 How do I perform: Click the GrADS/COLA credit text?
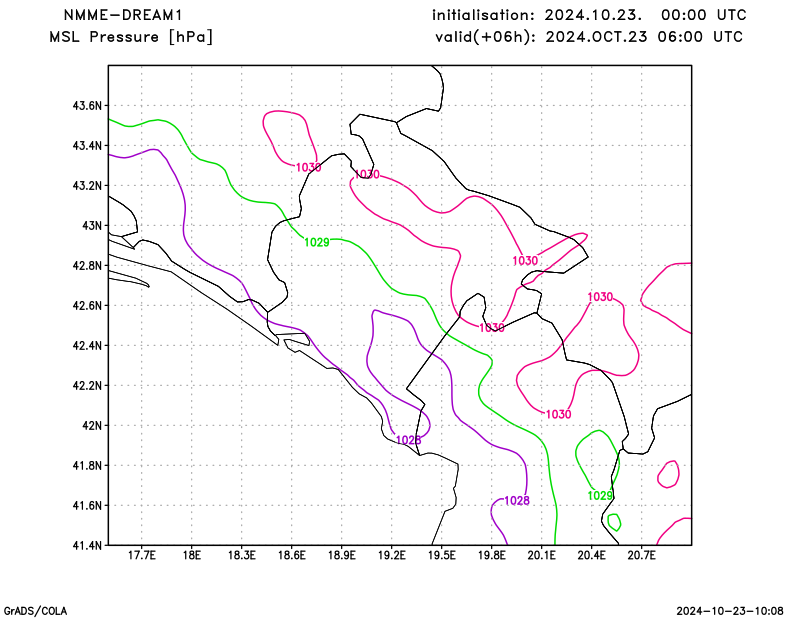tap(35, 611)
